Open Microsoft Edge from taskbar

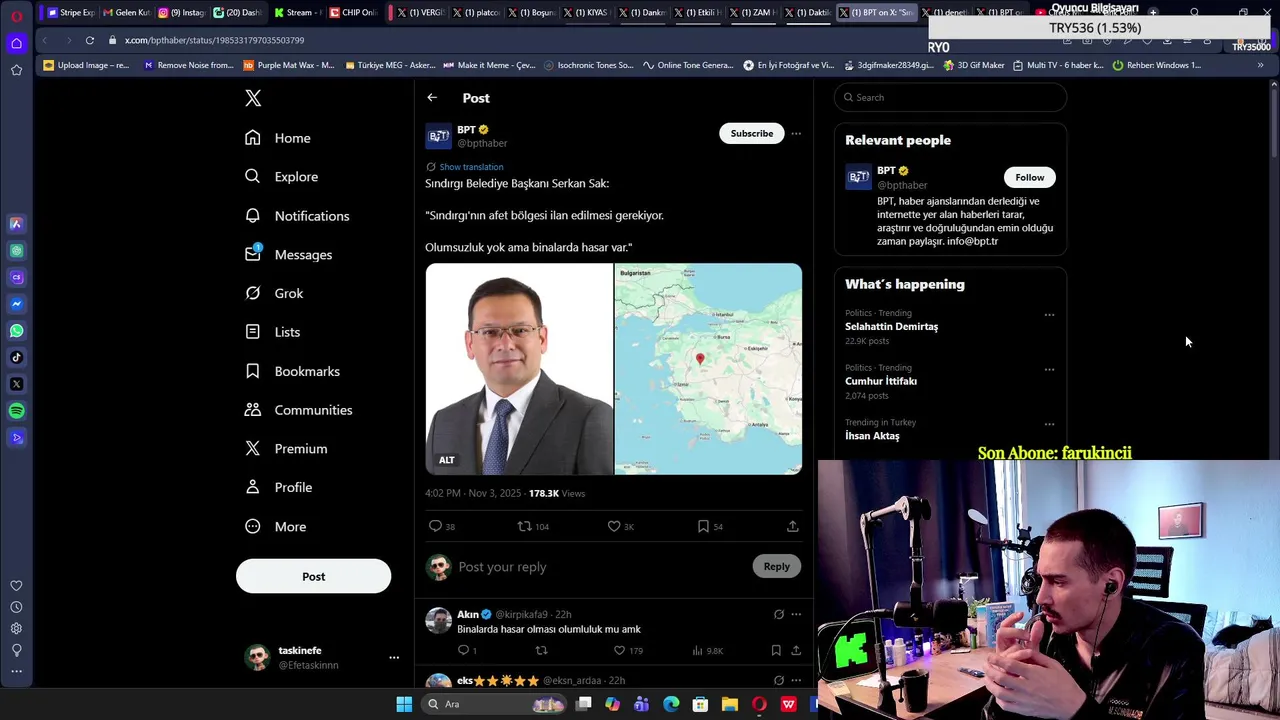pyautogui.click(x=671, y=704)
